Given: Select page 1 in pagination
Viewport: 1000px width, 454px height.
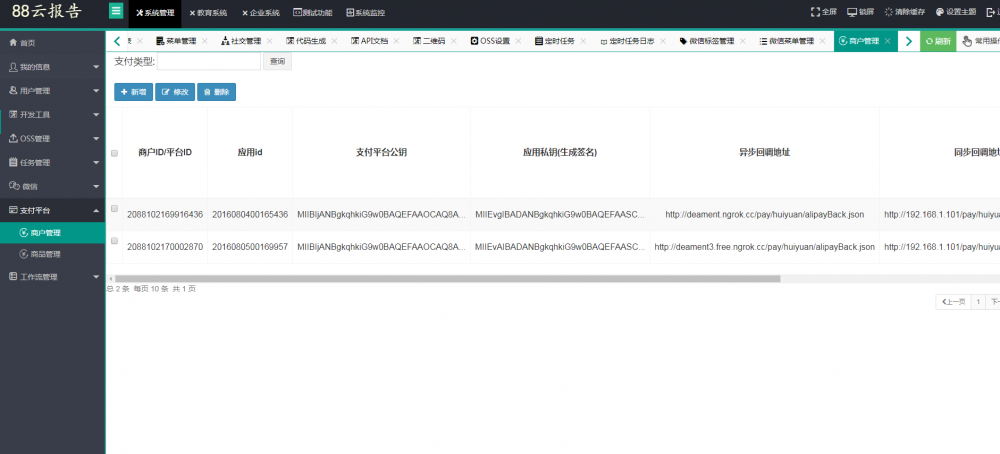Looking at the screenshot, I should (978, 302).
